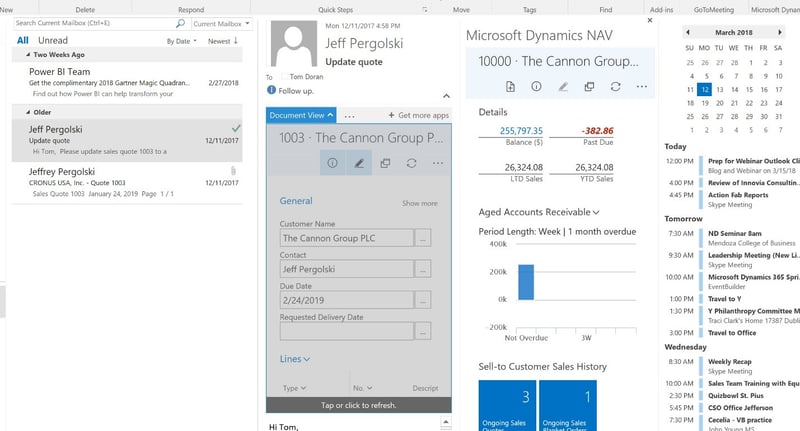
Task: Click the refresh icon in the quote 1003 toolbar
Action: tap(412, 163)
